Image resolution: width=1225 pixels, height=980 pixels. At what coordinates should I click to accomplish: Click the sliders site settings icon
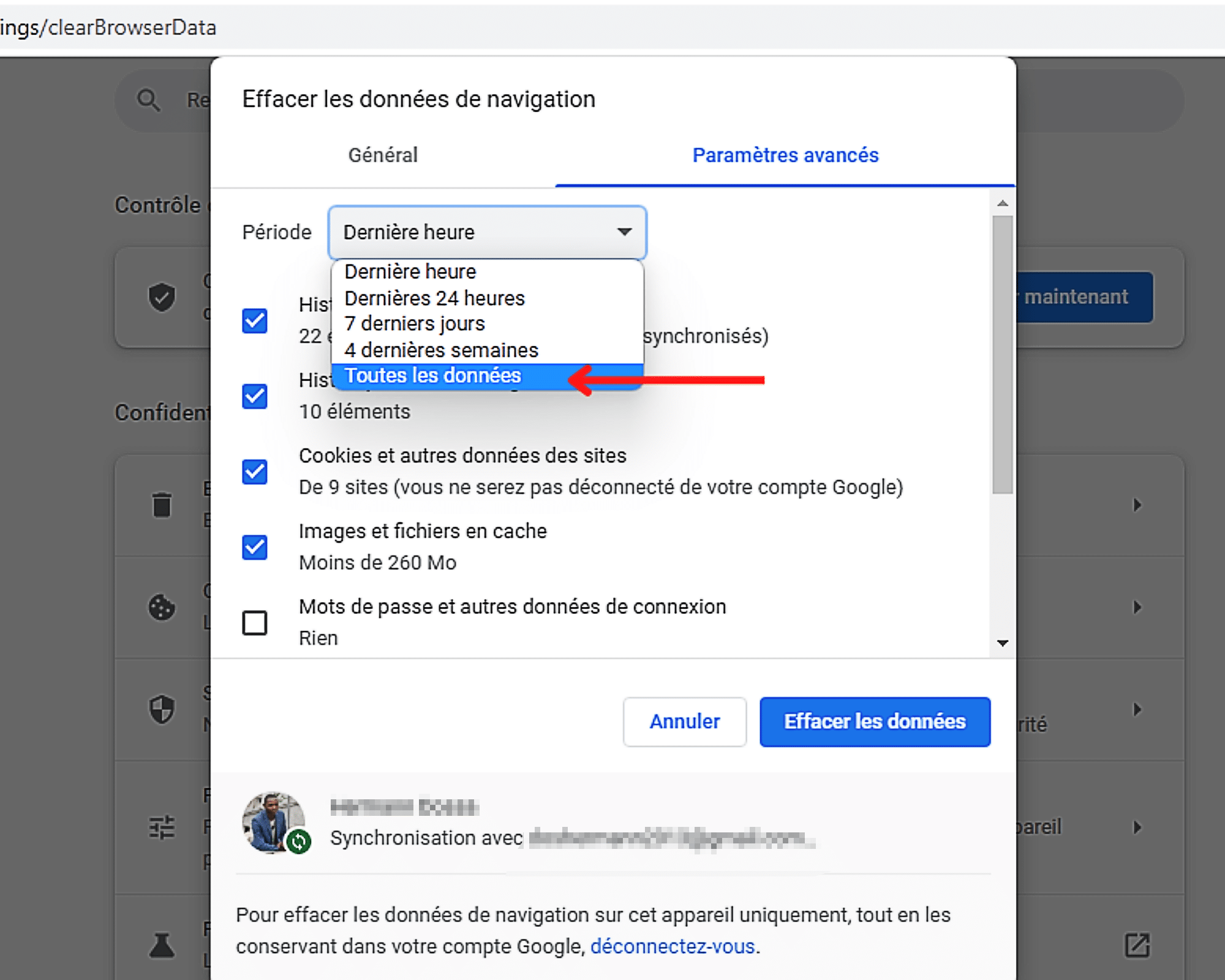(162, 827)
